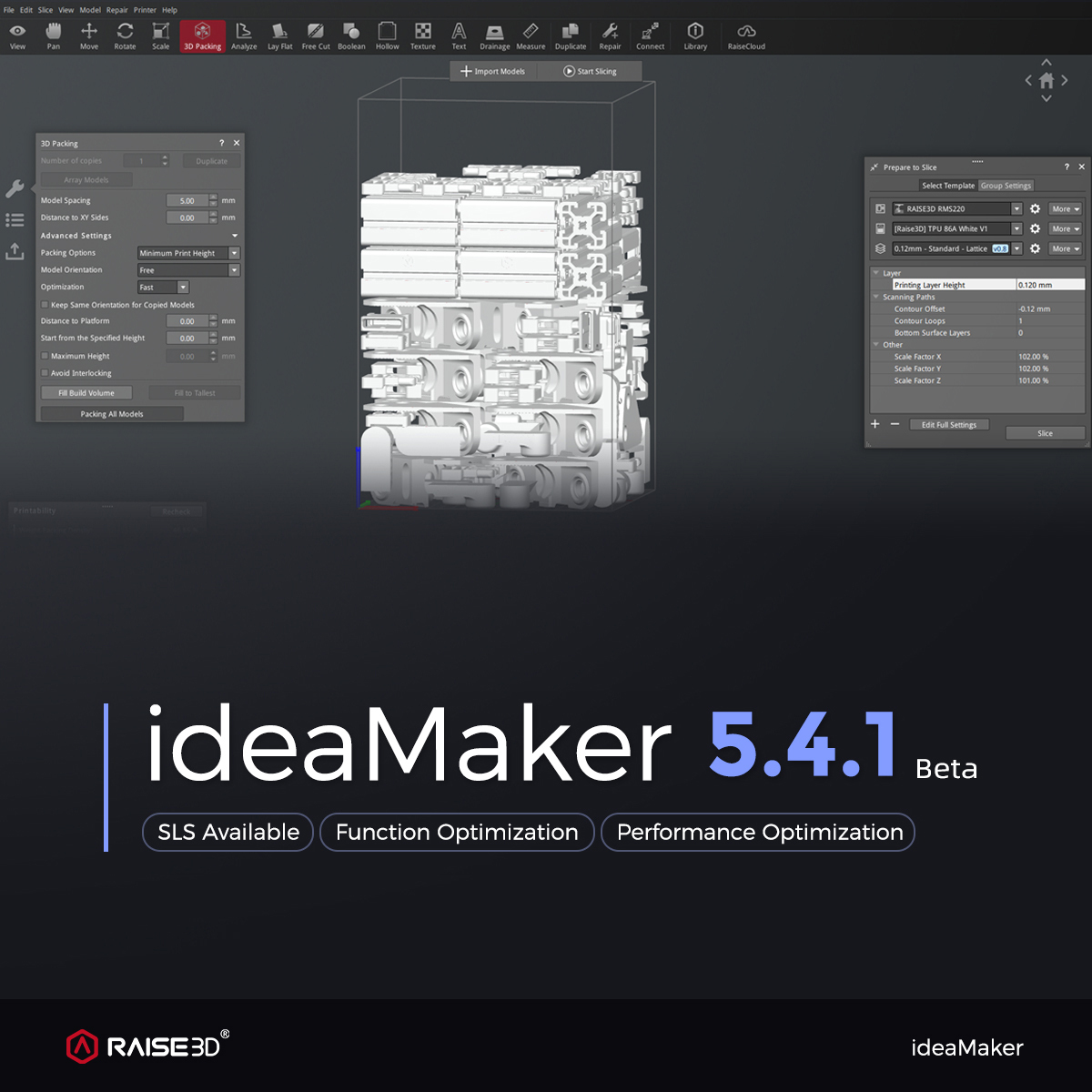
Task: Select the Hollow tool
Action: pos(387,36)
